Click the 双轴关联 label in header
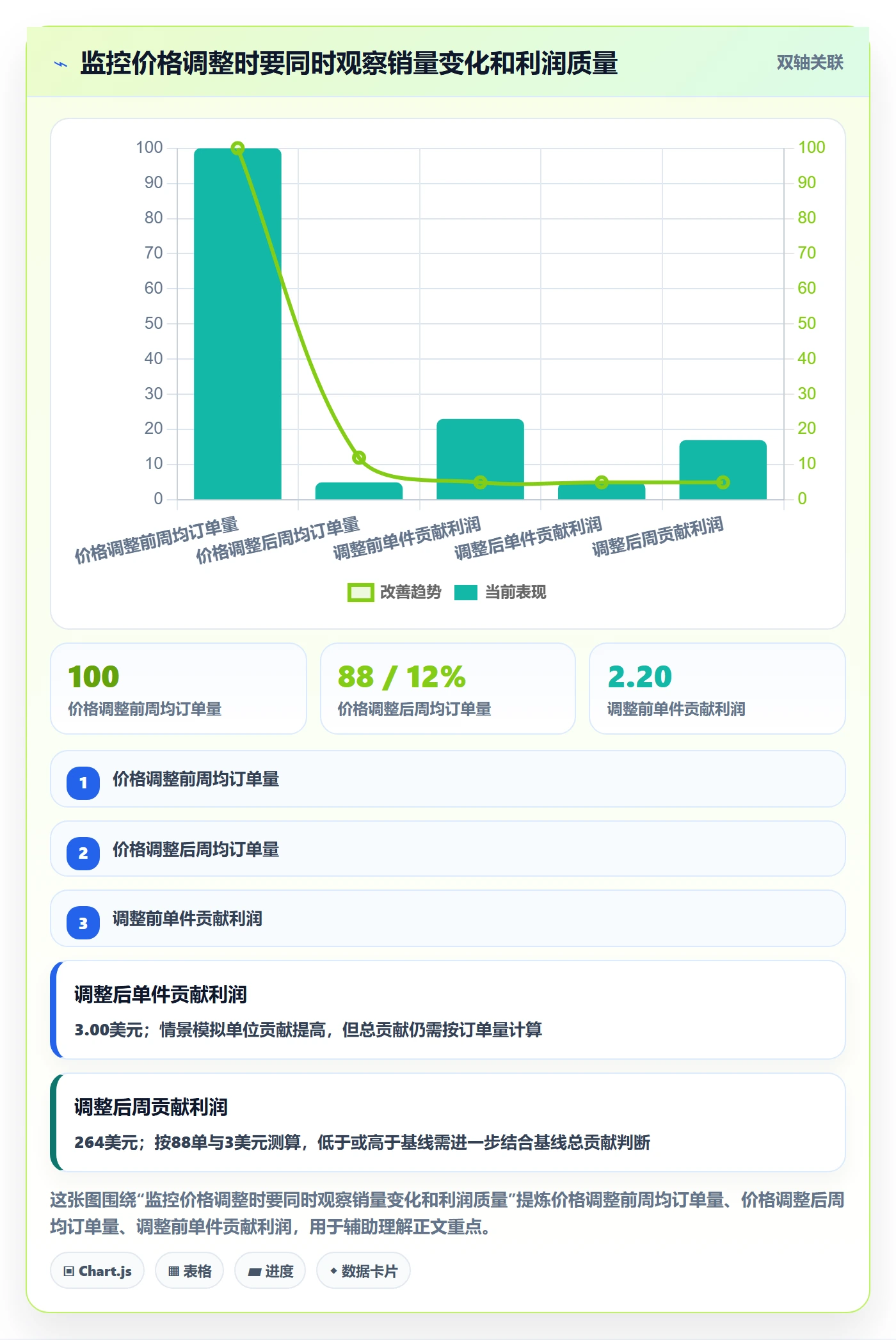 click(810, 63)
